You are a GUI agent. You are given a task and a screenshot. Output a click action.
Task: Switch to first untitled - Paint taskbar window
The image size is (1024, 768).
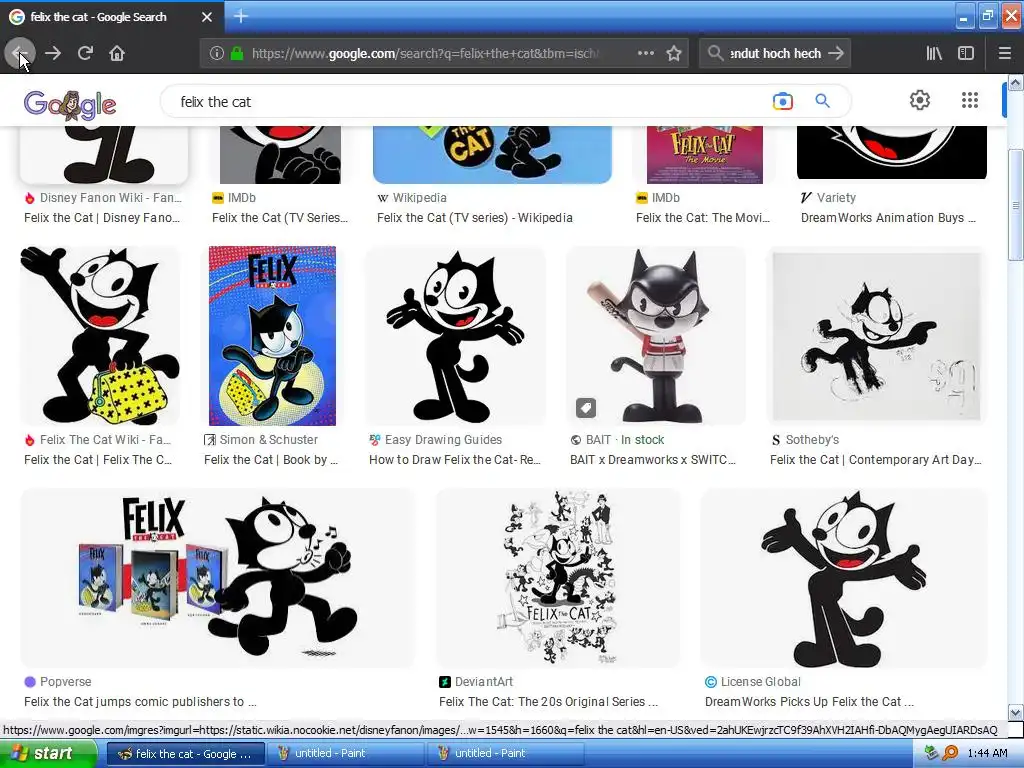tap(344, 754)
